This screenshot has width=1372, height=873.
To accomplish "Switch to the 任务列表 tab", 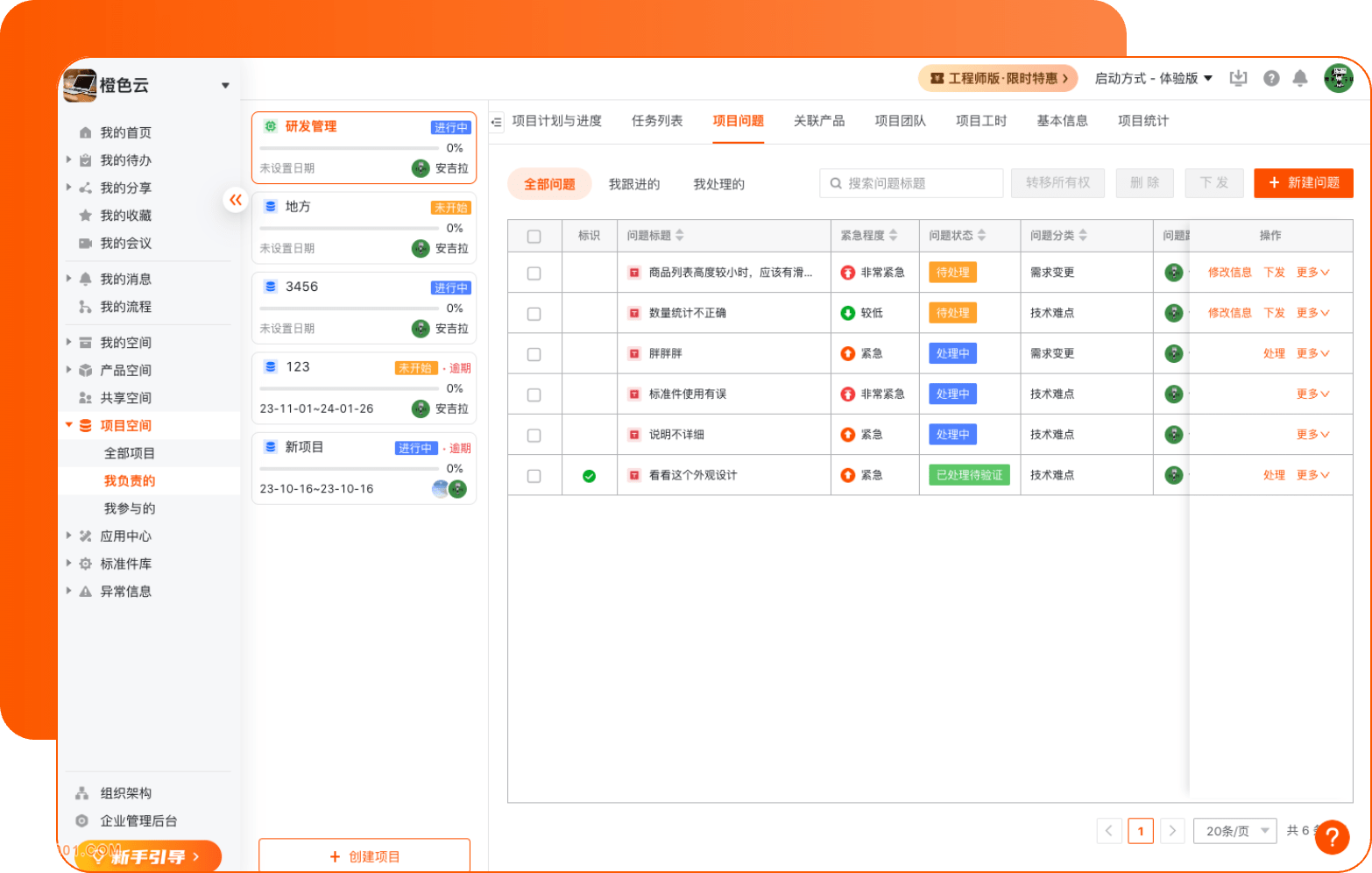I will tap(657, 121).
